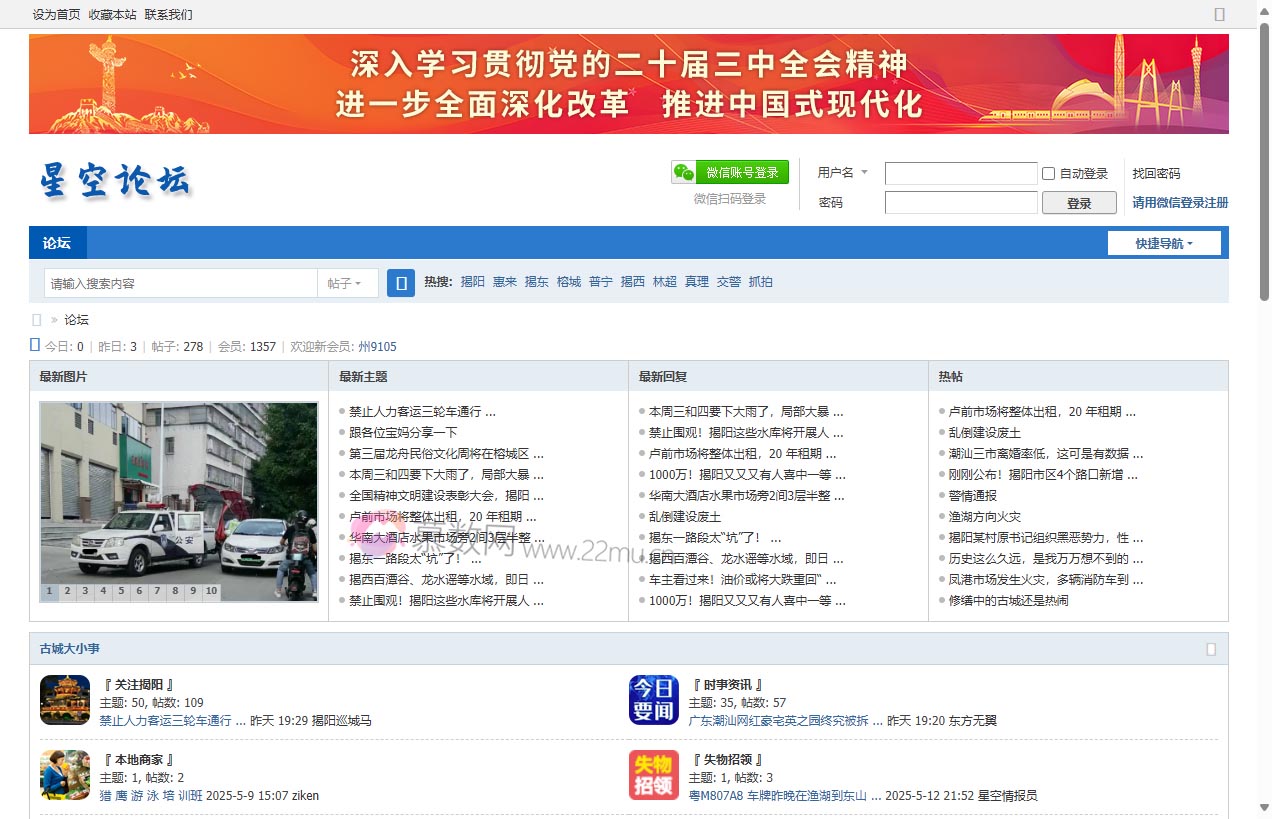Focus the search content input field

coord(180,283)
